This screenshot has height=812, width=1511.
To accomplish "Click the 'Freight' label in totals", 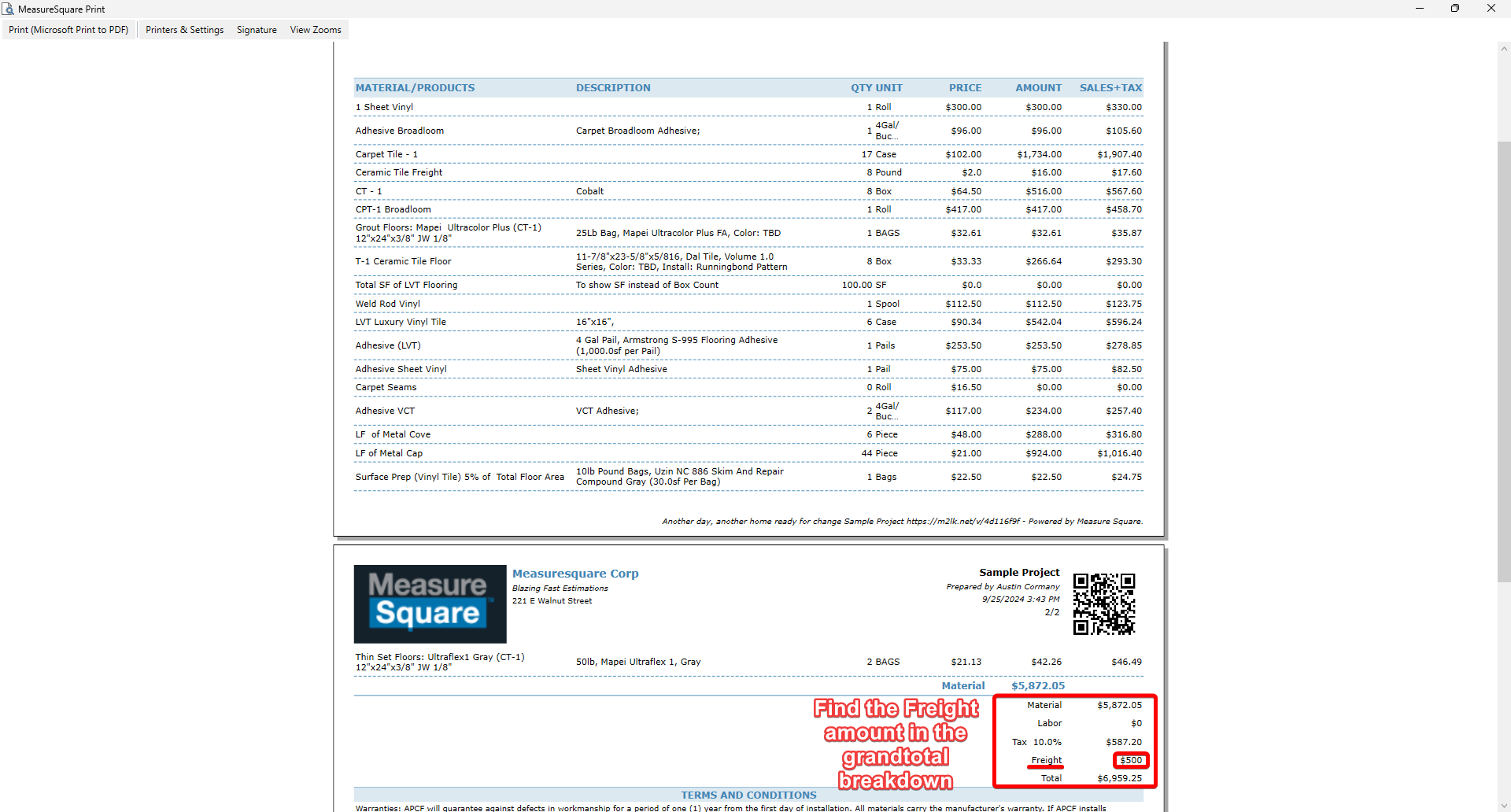I will (x=1047, y=760).
